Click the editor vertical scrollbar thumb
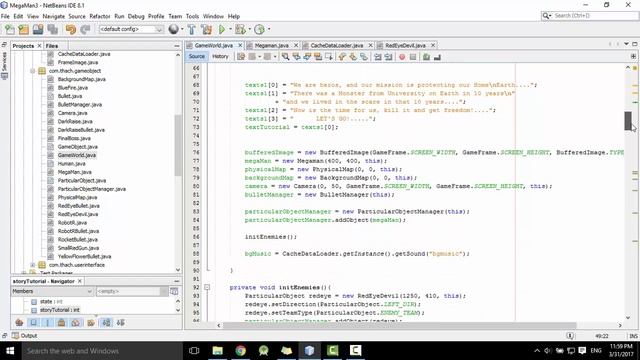640x360 pixels. [x=628, y=121]
